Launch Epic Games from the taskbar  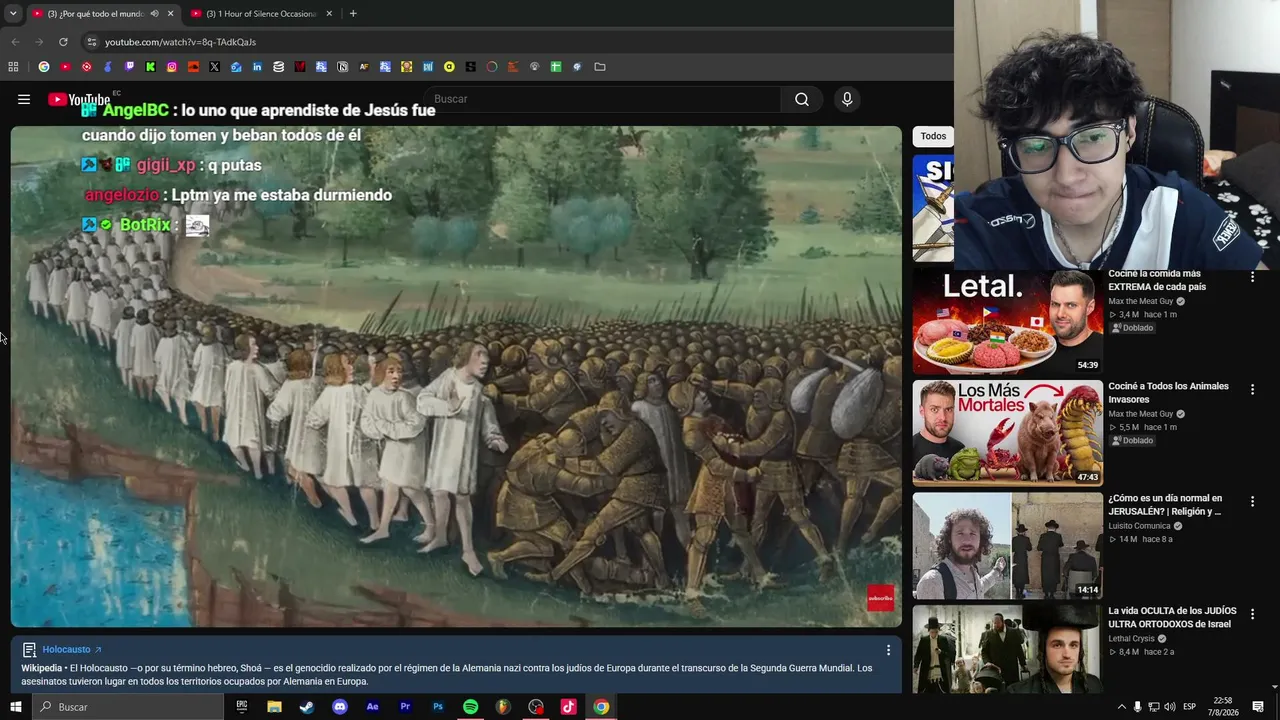click(241, 707)
